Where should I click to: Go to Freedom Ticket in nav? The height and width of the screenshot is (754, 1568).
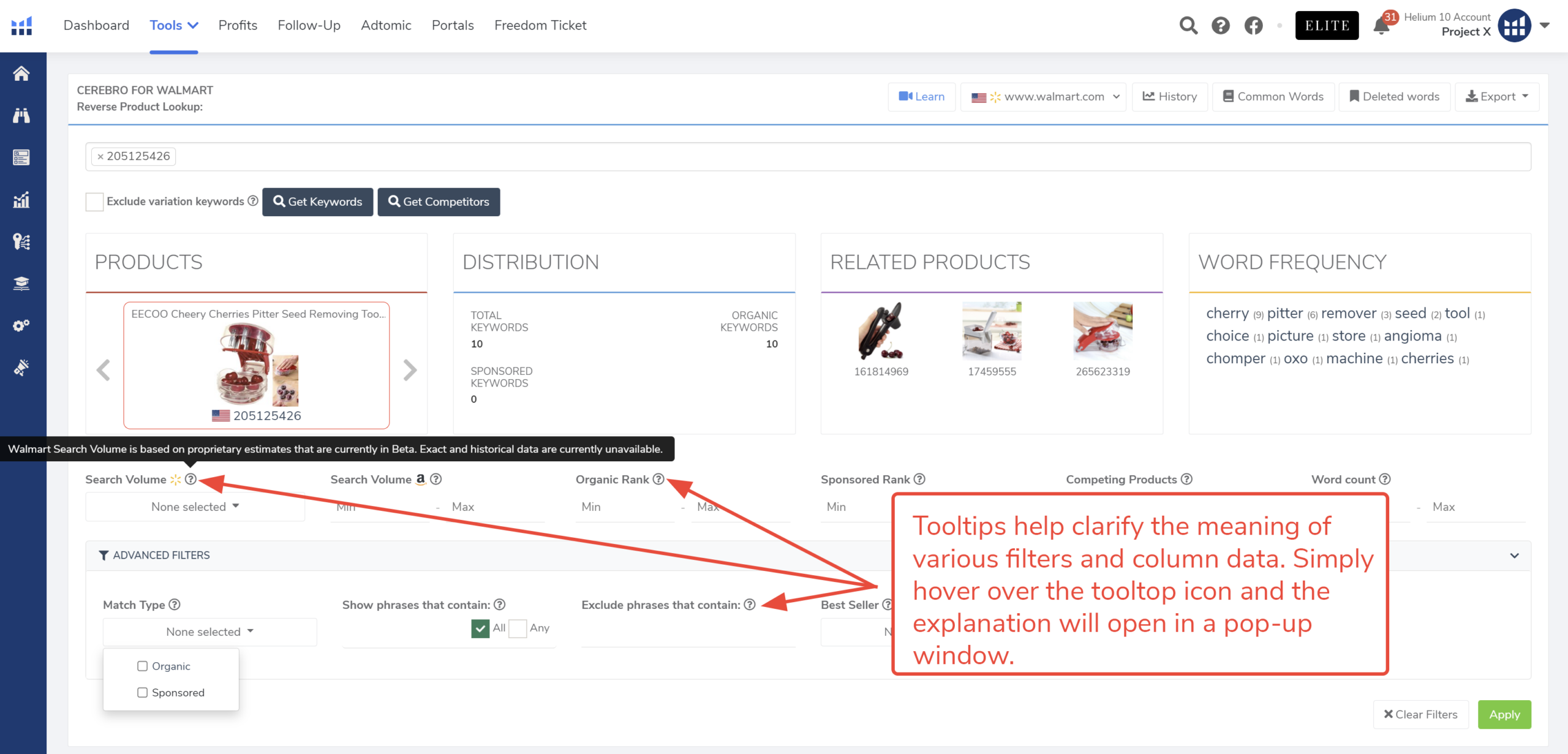(540, 25)
